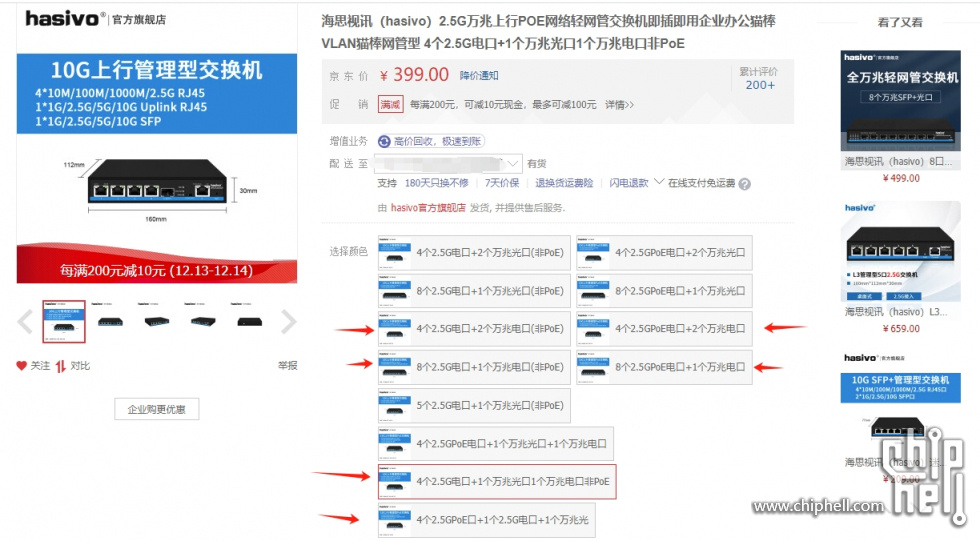Choose option 8个2.5G电口+1个万兆电口(非PoE)

pyautogui.click(x=474, y=367)
